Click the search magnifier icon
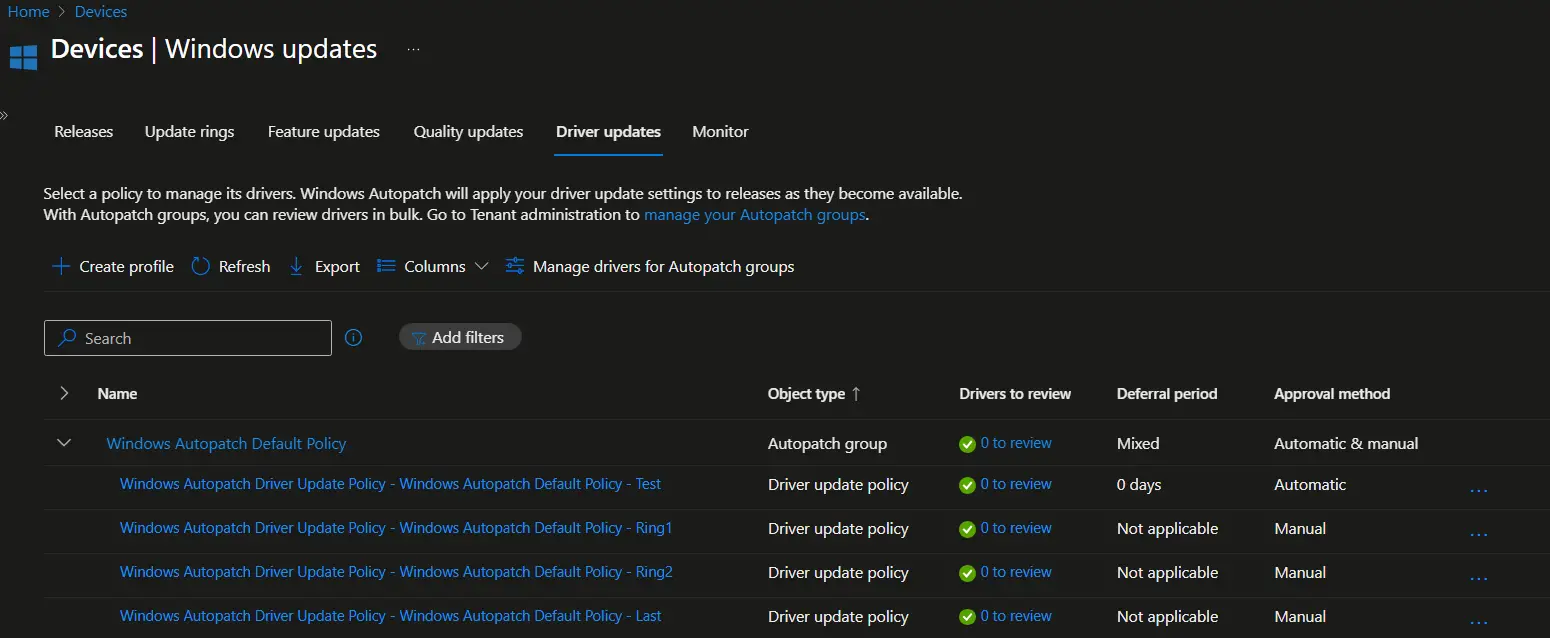This screenshot has height=638, width=1550. click(x=66, y=338)
